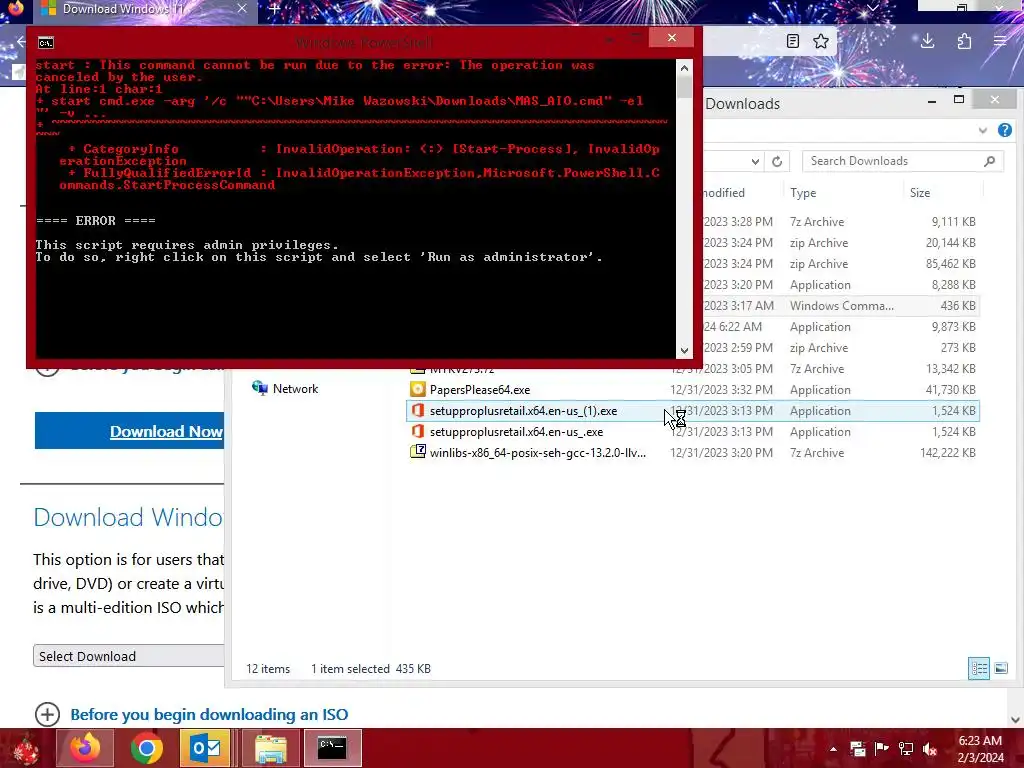Viewport: 1024px width, 768px height.
Task: Open Outlook from the taskbar
Action: pyautogui.click(x=205, y=749)
